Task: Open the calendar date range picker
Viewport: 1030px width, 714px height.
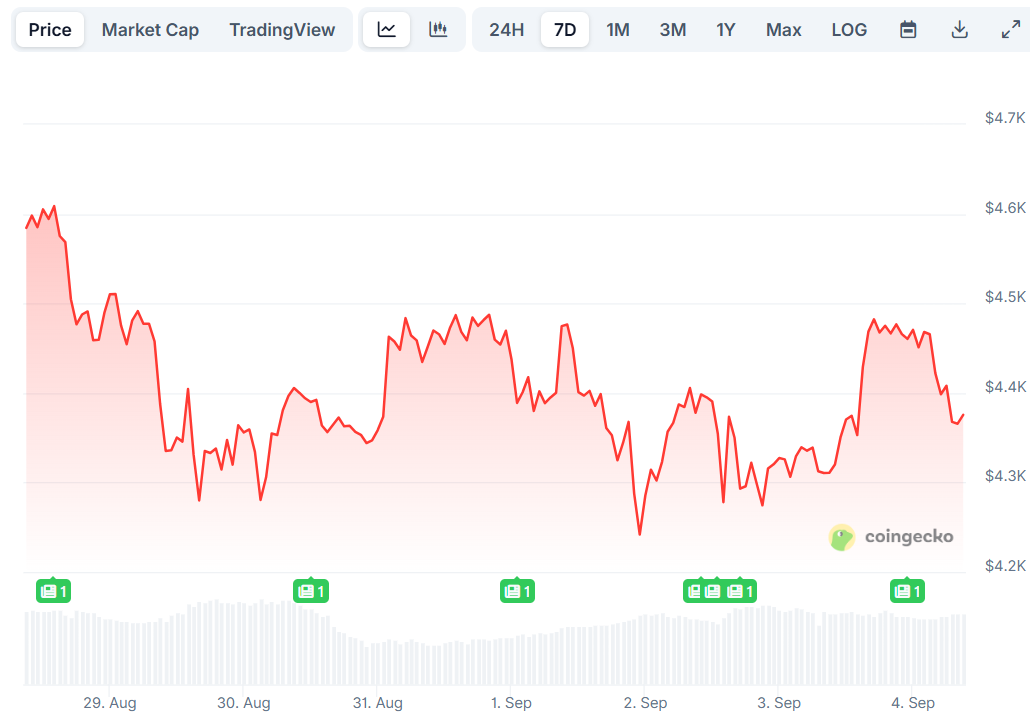Action: tap(908, 30)
